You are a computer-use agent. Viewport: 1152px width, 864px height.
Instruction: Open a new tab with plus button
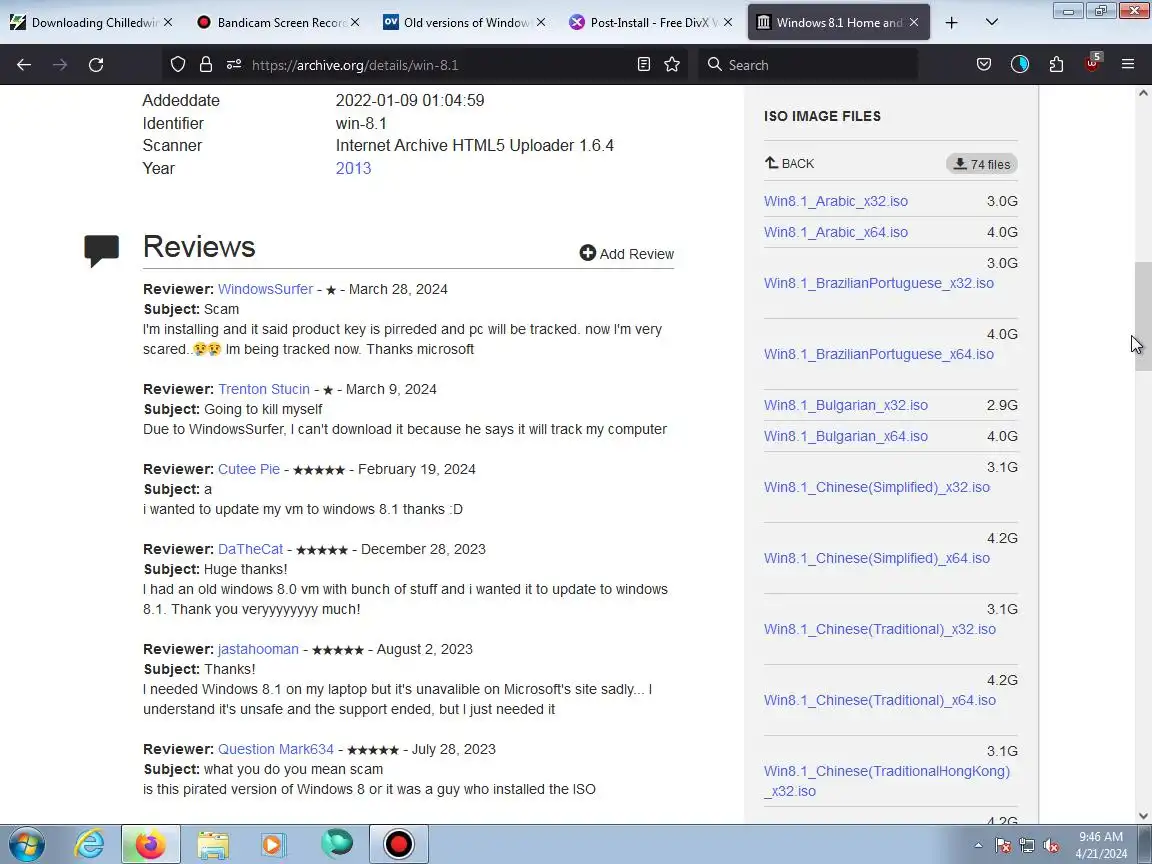point(951,22)
